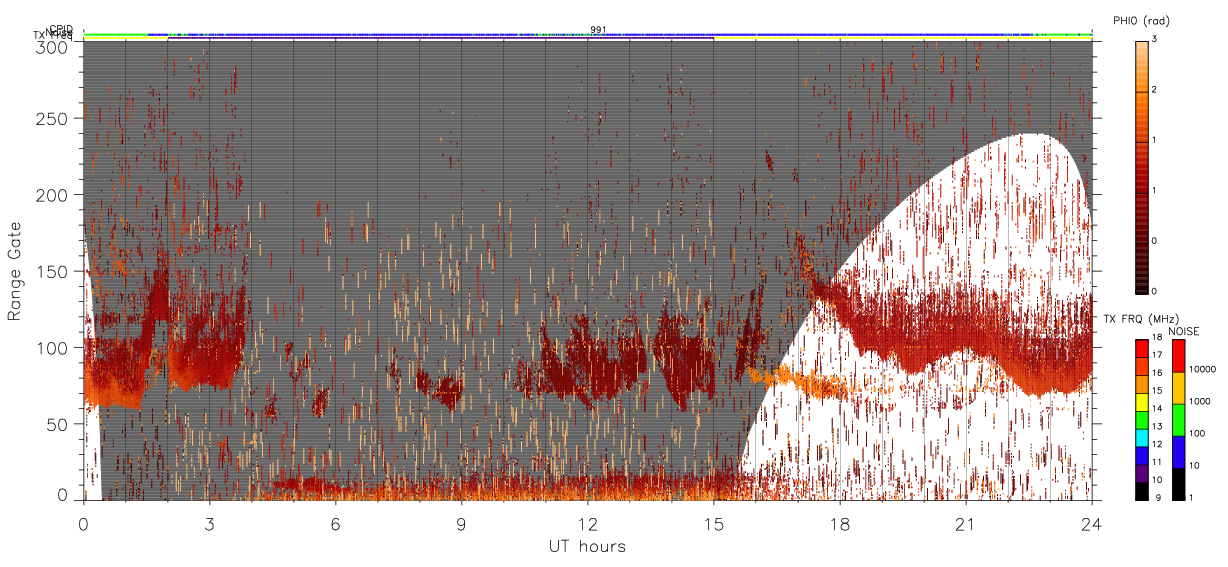Click the 'PHI0 (rad)' colorbar title

coord(1141,20)
